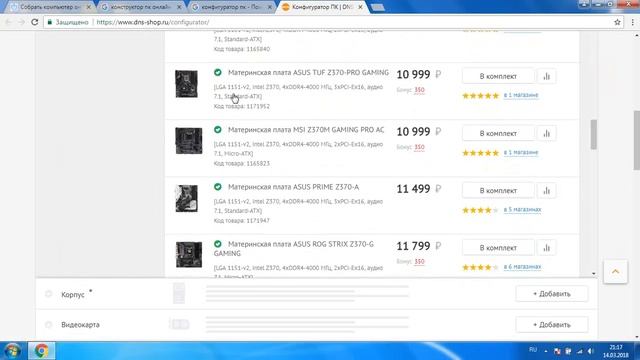Open ASUS TUF Z370-PRO GAMING product title link

point(308,73)
